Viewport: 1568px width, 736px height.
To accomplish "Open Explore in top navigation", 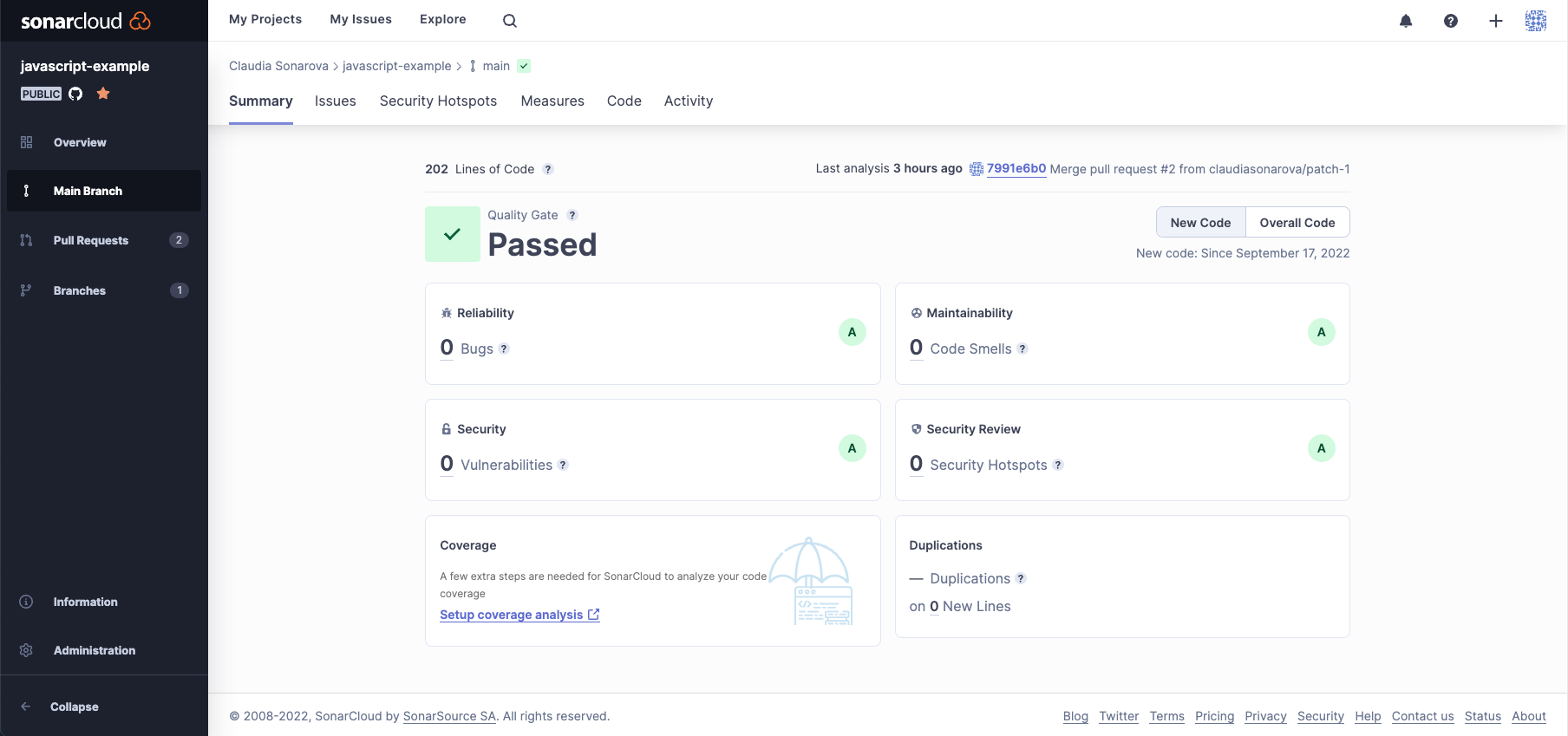I will pos(443,19).
